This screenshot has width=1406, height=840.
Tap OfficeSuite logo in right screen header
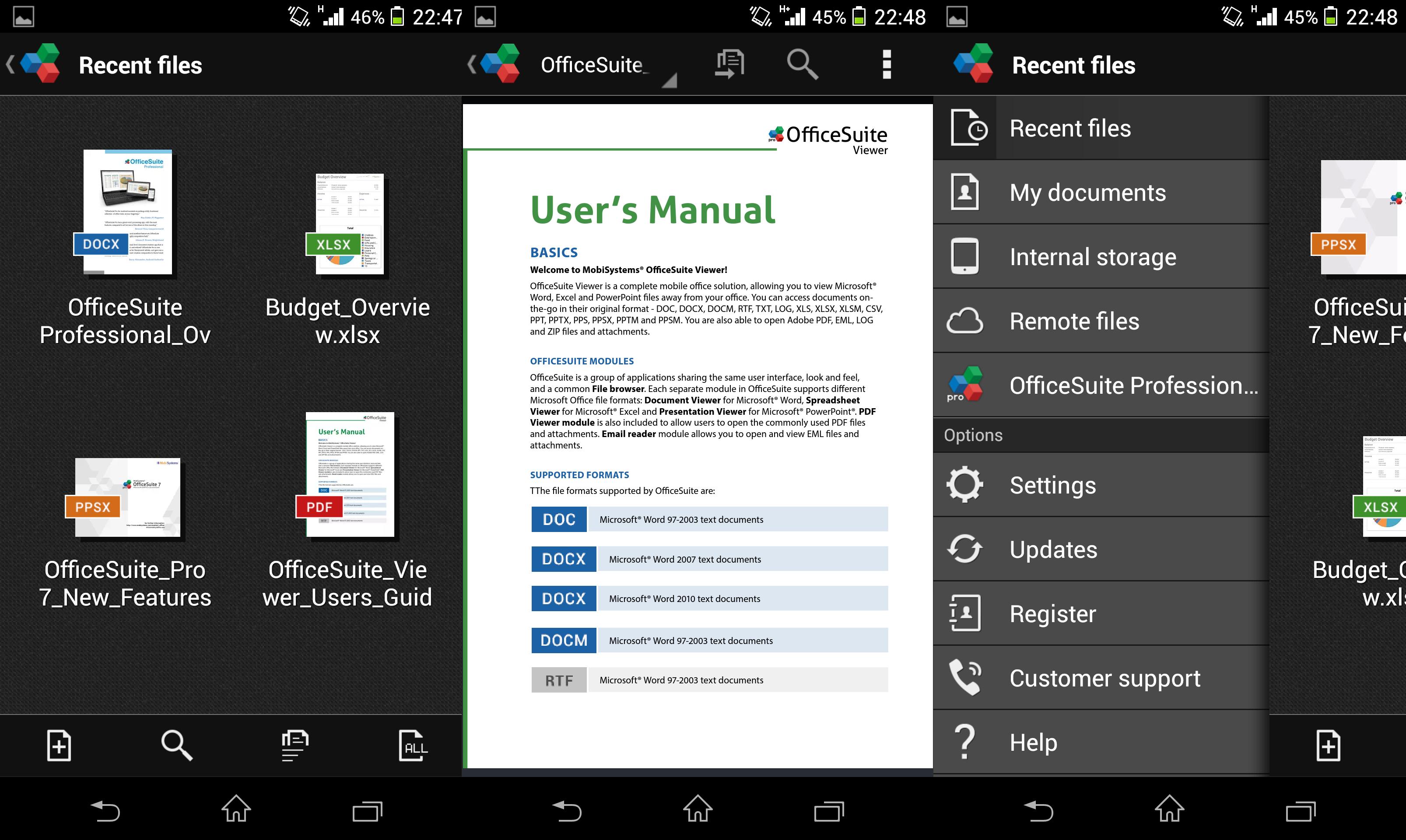tap(973, 64)
